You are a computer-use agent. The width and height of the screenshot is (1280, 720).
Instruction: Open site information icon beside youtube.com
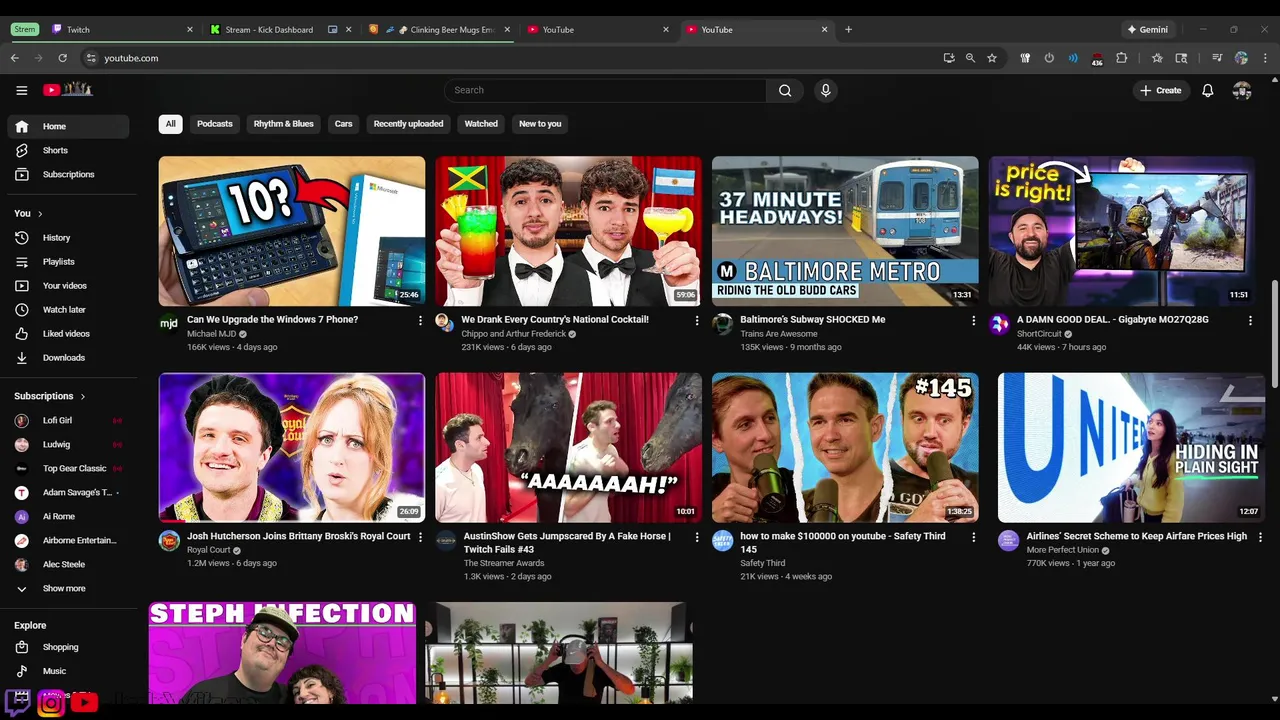click(91, 58)
